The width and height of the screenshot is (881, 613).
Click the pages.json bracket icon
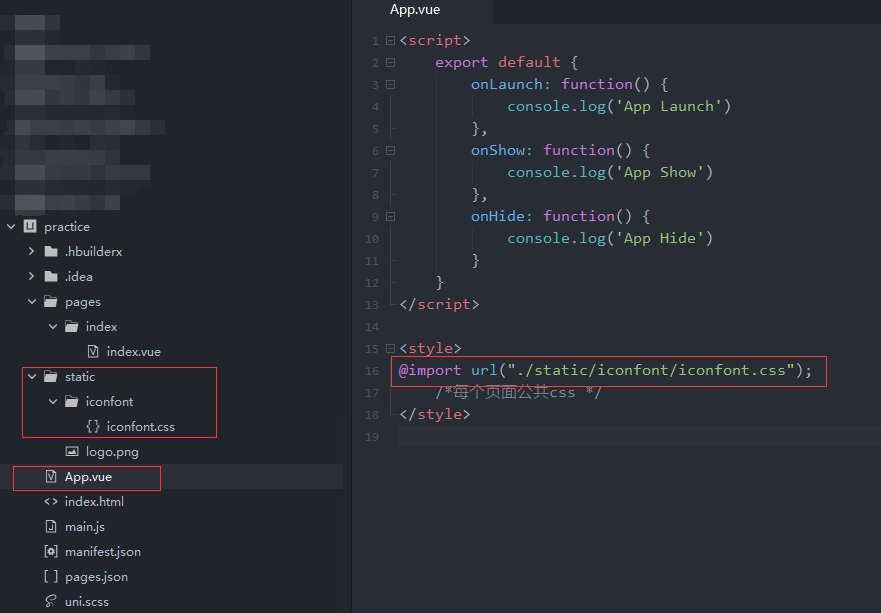coord(51,576)
